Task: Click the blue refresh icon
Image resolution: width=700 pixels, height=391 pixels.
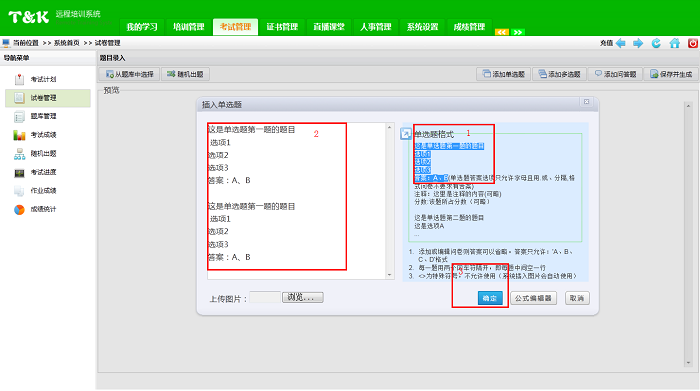Action: pyautogui.click(x=656, y=43)
